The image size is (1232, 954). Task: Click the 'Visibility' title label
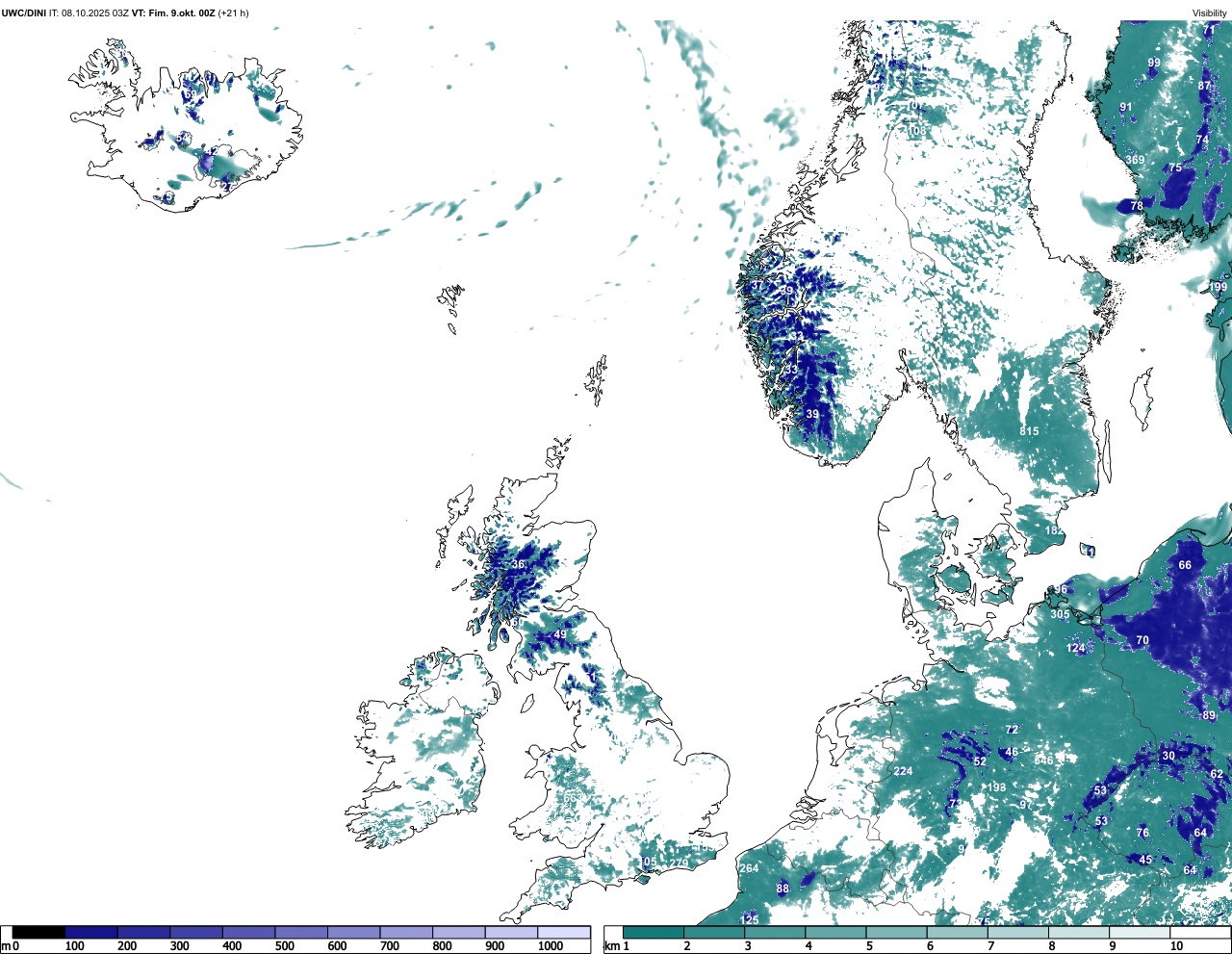click(x=1210, y=13)
